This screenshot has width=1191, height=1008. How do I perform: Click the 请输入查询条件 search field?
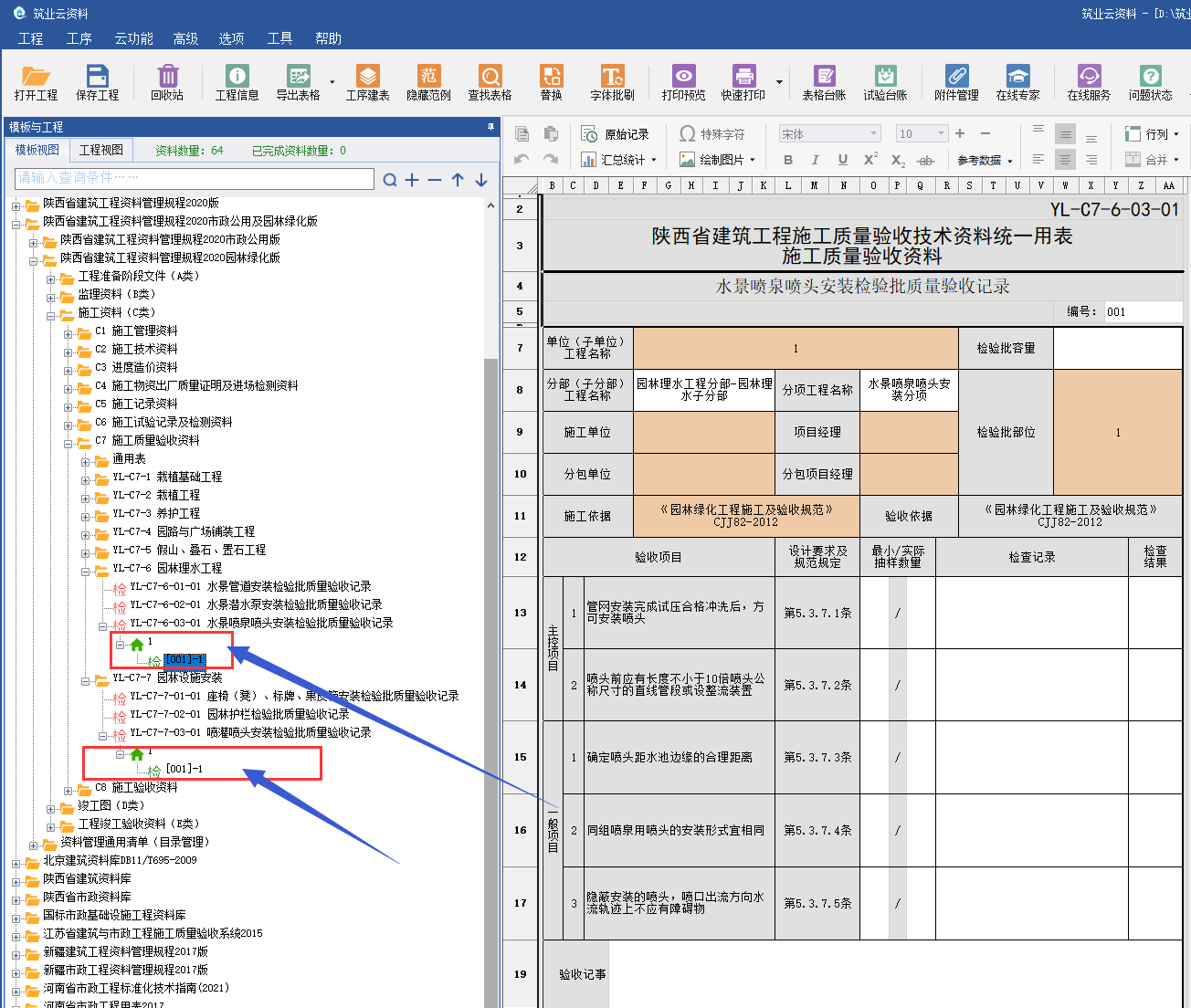(195, 178)
